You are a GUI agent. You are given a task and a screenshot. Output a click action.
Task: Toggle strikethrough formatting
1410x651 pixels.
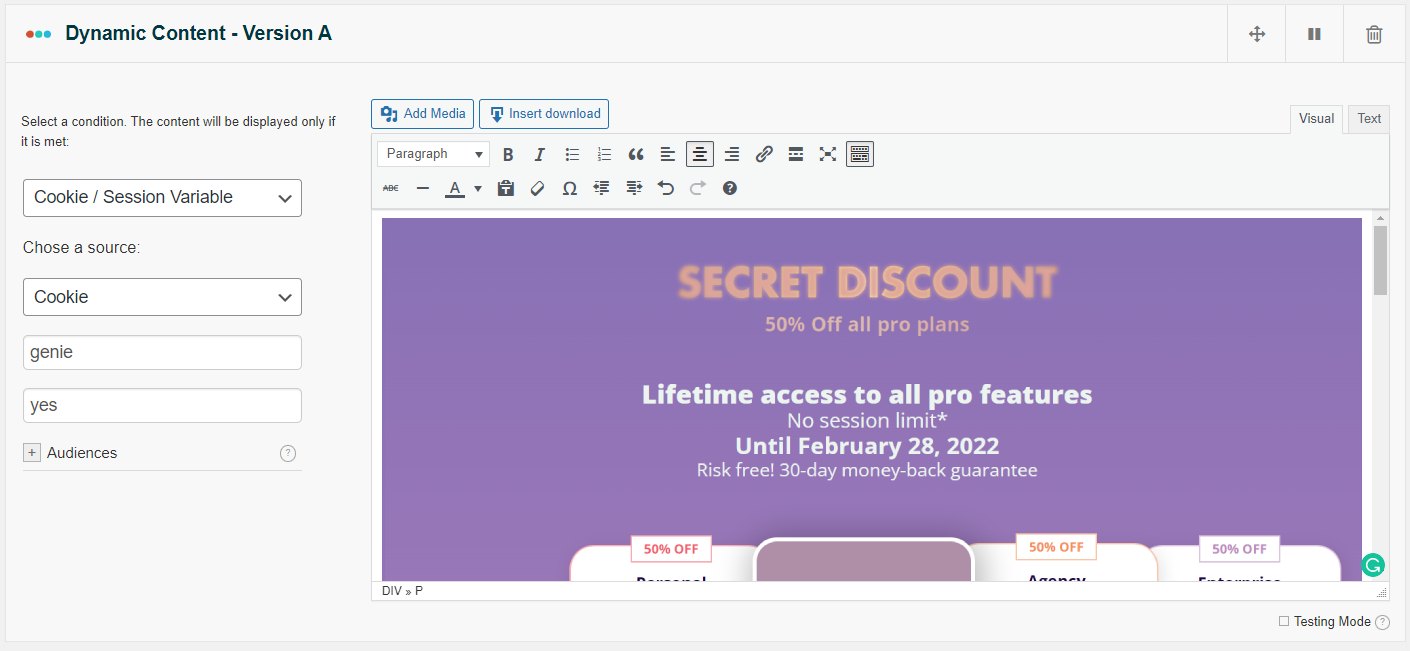pos(390,188)
